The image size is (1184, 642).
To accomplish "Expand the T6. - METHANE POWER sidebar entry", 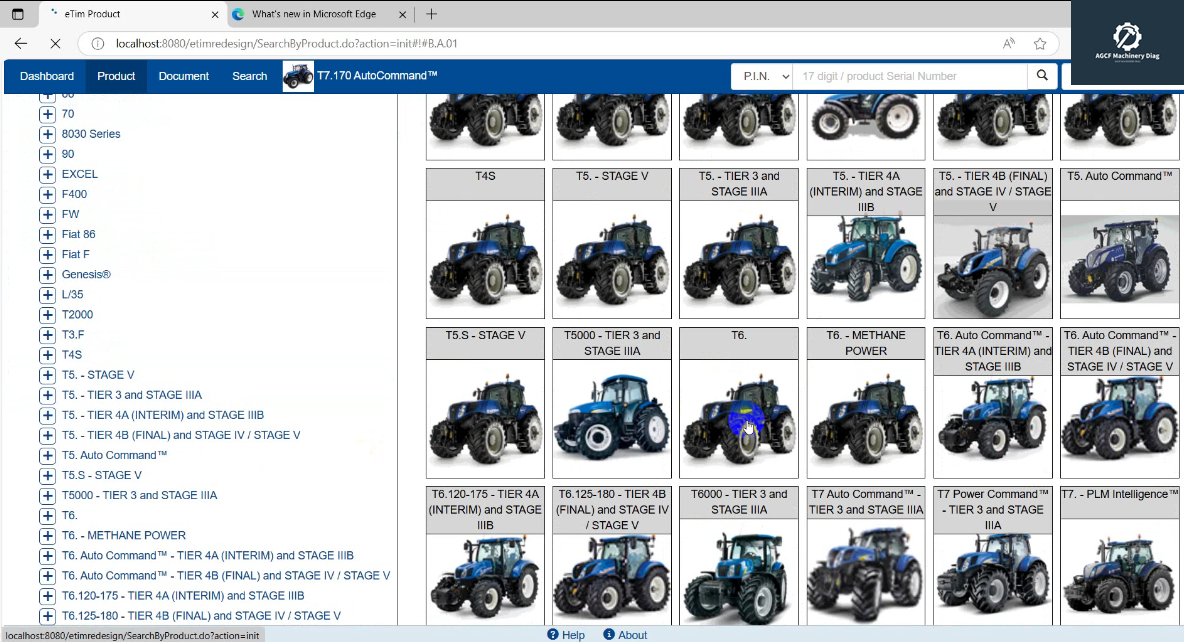I will tap(47, 535).
